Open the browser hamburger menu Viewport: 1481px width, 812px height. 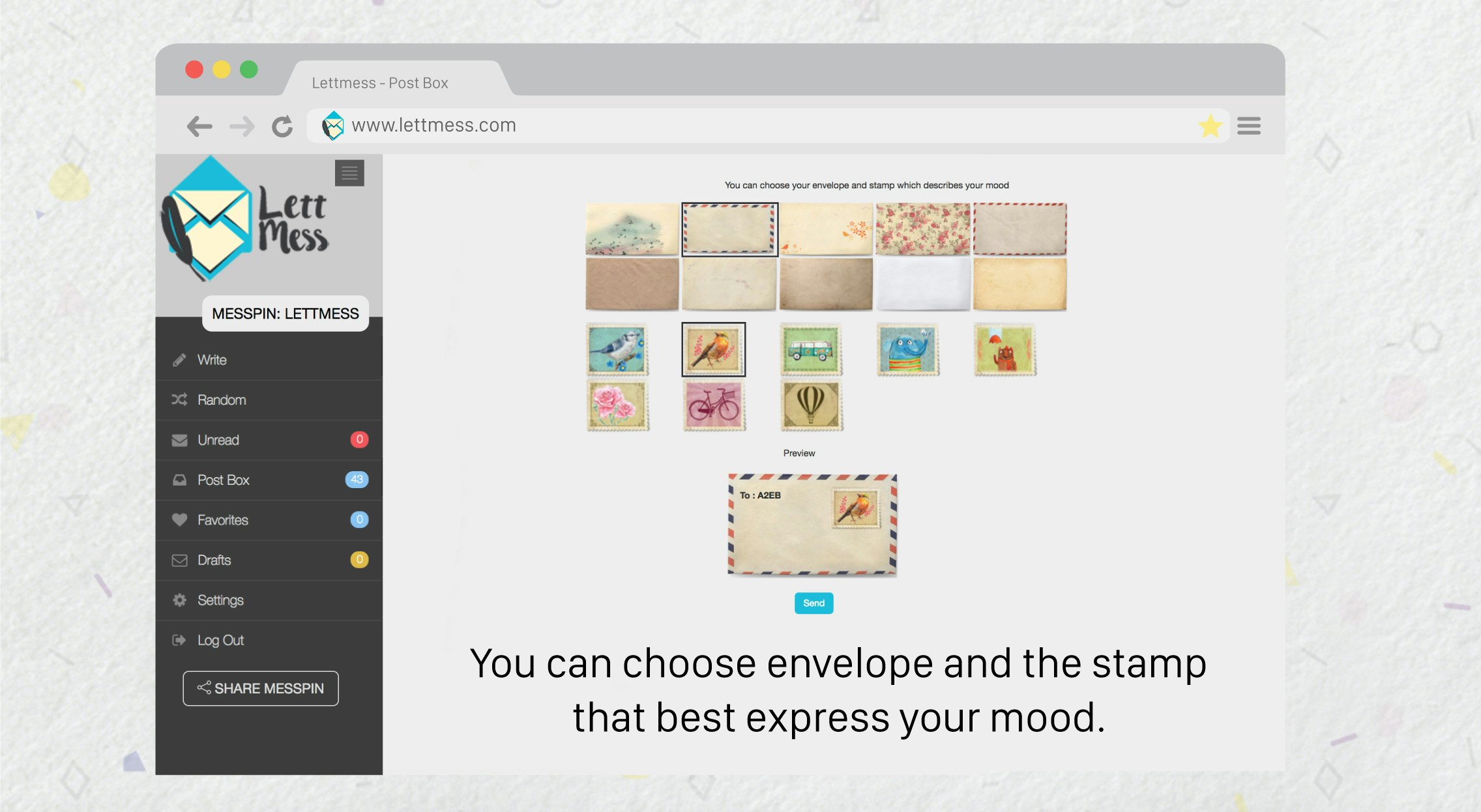1248,126
